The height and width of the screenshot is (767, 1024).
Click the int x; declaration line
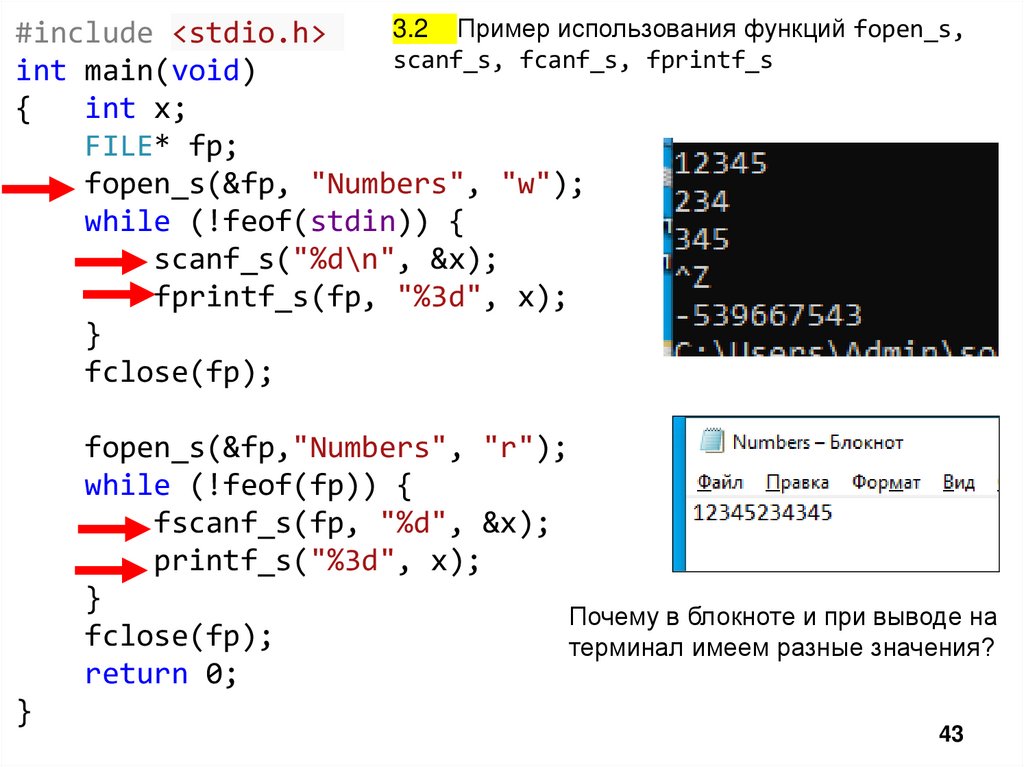point(135,108)
